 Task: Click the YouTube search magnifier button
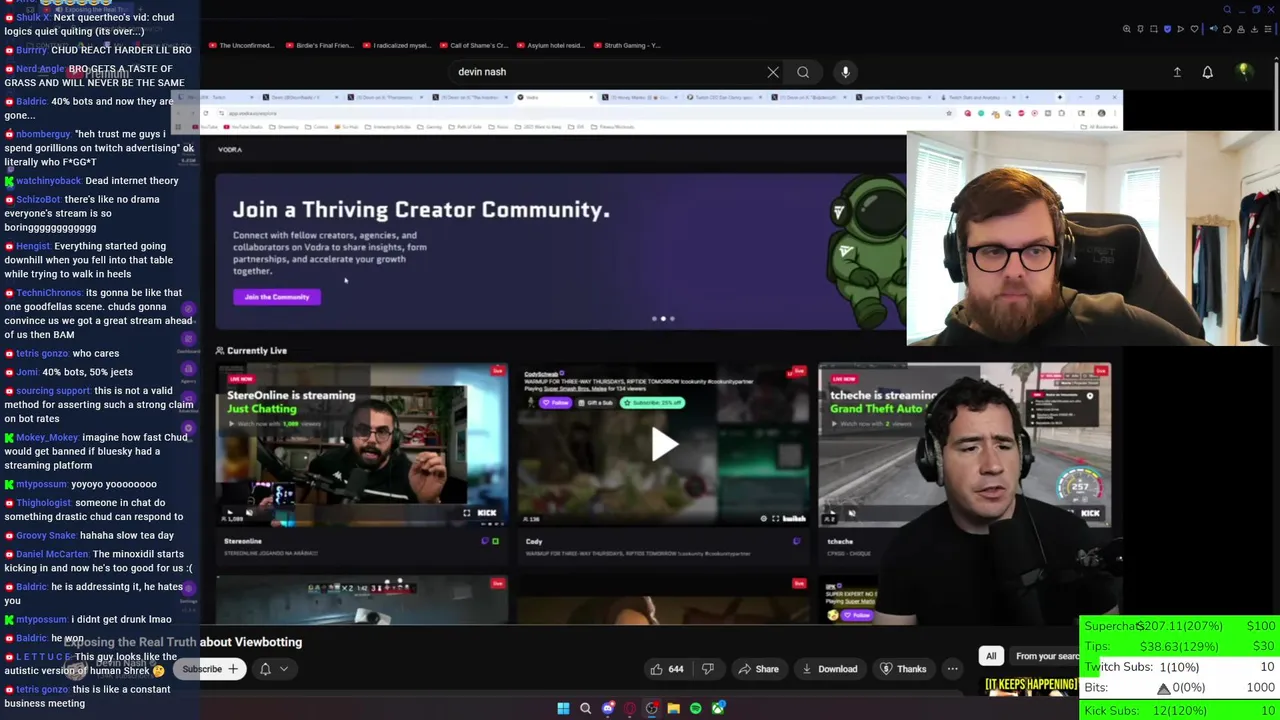pos(803,72)
